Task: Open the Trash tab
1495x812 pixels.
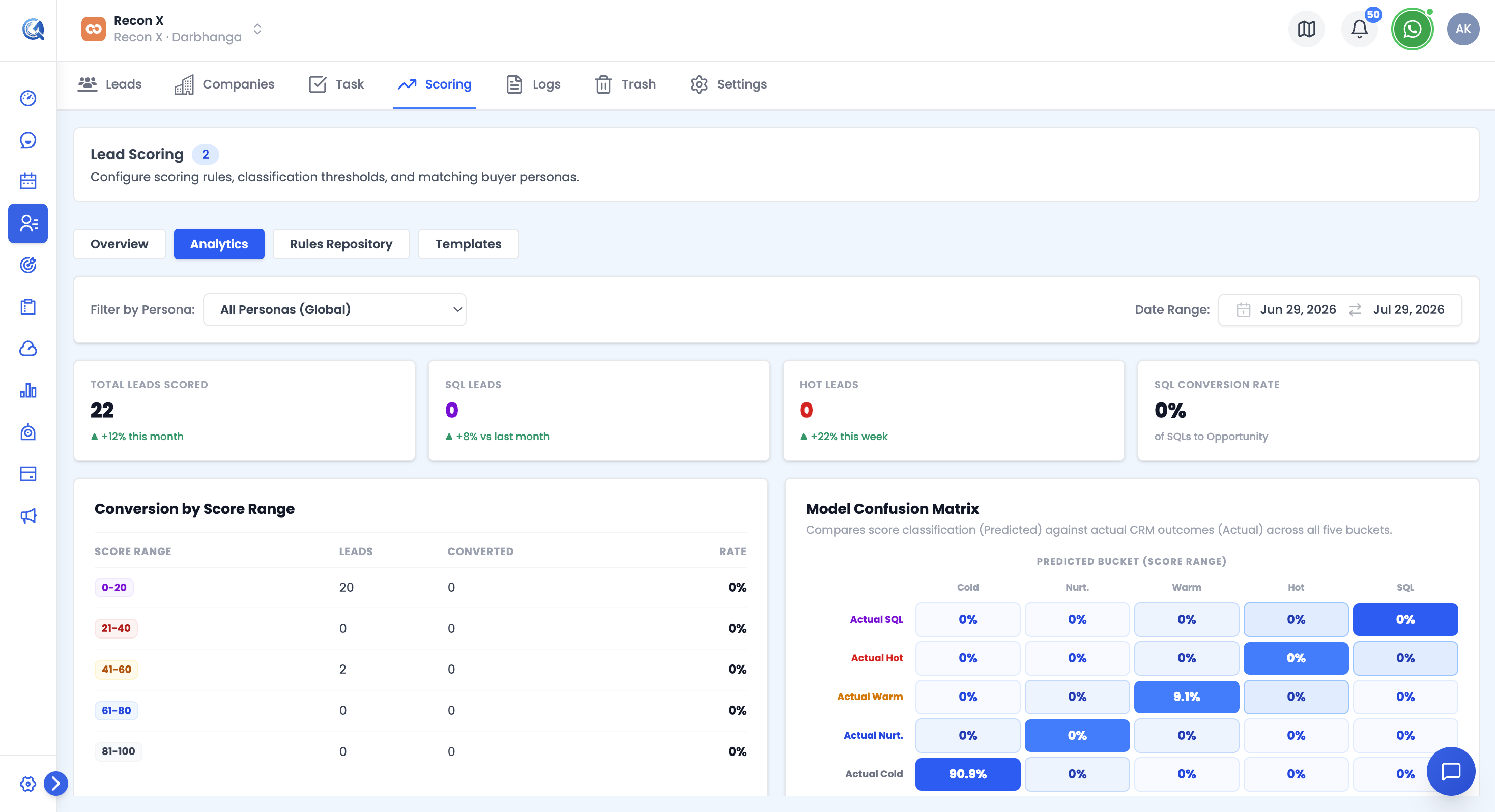Action: click(625, 84)
